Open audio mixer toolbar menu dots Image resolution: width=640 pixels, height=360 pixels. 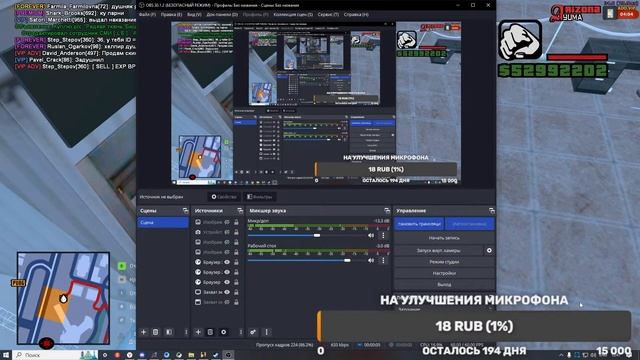click(x=267, y=332)
